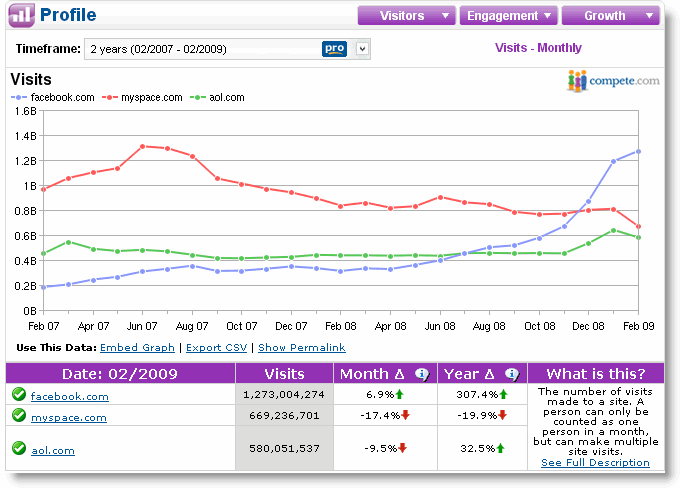
Task: Click the Timeframe field showing 2 years
Action: point(227,49)
